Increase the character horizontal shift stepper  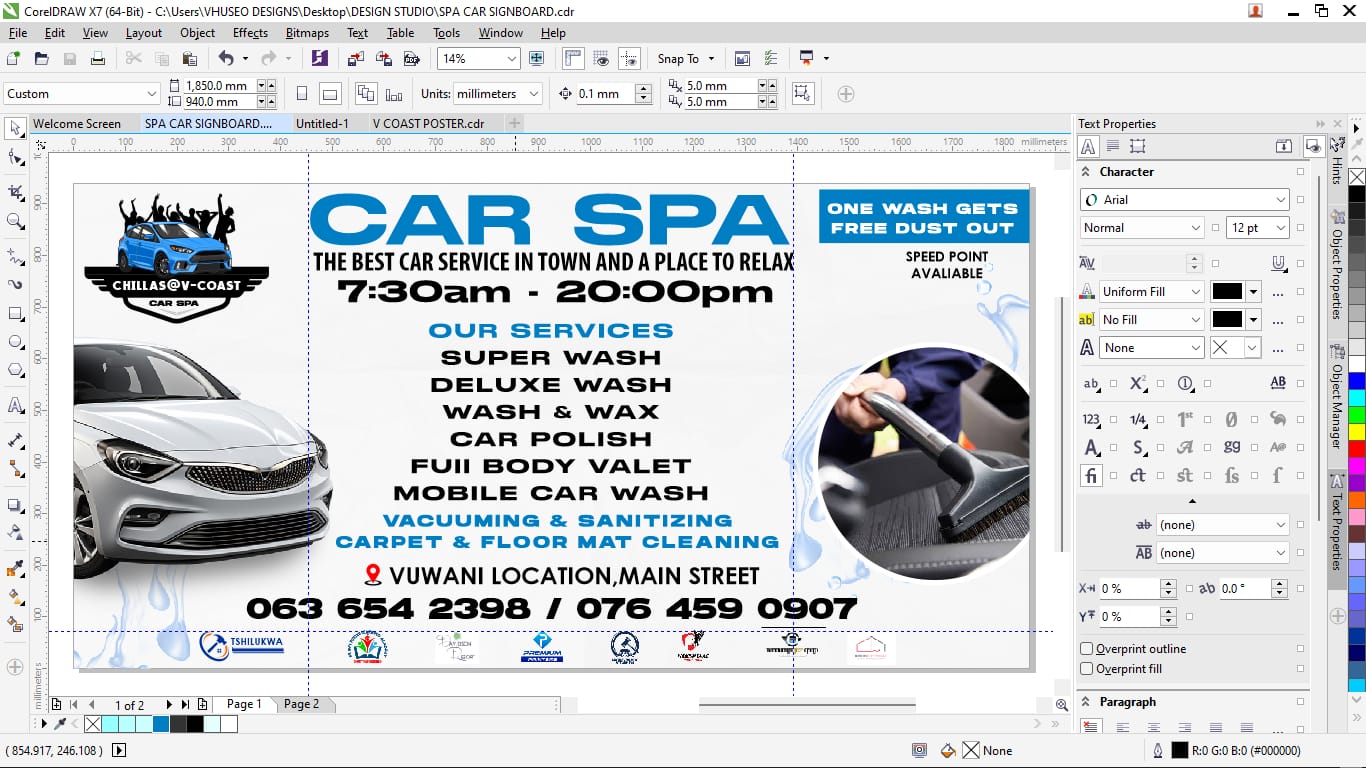click(x=1168, y=584)
